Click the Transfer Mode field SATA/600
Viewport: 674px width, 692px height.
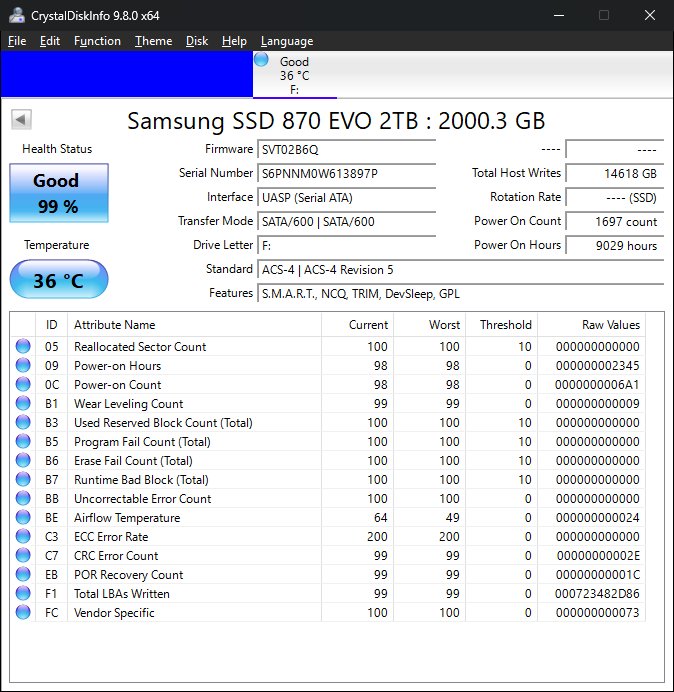click(346, 221)
